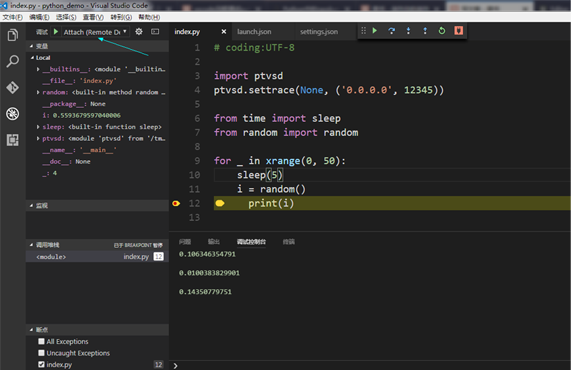The image size is (571, 370).
Task: Open the View menu
Action: click(93, 17)
